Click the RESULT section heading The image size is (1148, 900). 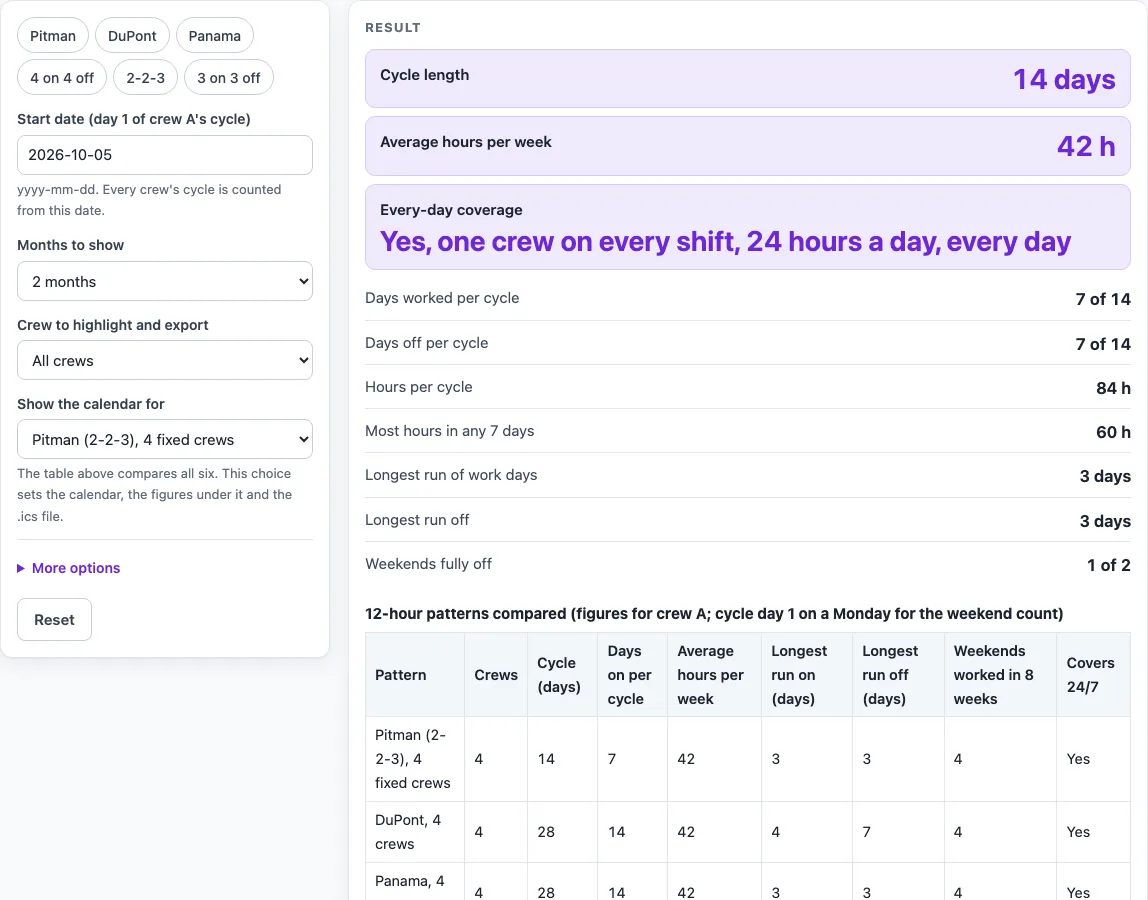(x=393, y=28)
